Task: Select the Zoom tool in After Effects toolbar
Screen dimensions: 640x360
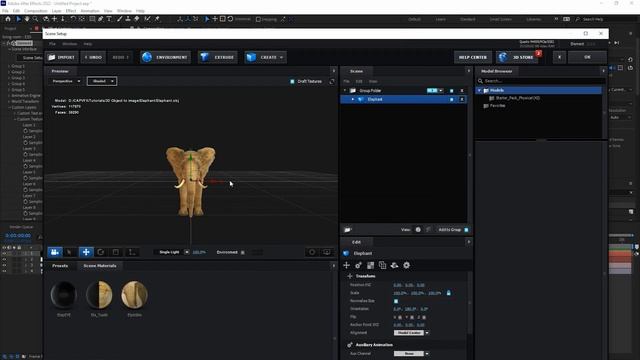Action: tap(36, 19)
